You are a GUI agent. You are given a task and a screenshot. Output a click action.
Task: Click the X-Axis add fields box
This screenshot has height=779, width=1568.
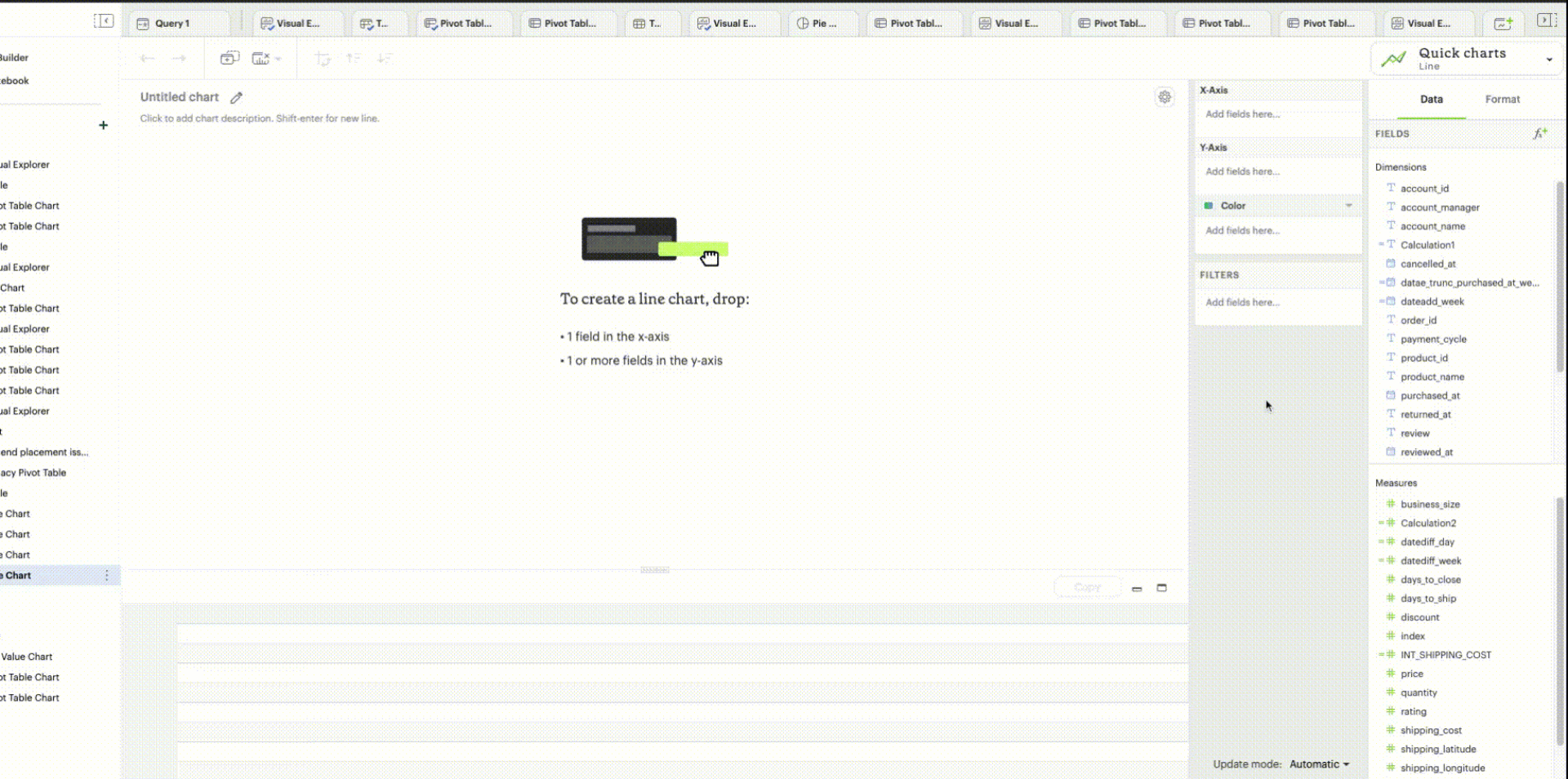coord(1277,115)
